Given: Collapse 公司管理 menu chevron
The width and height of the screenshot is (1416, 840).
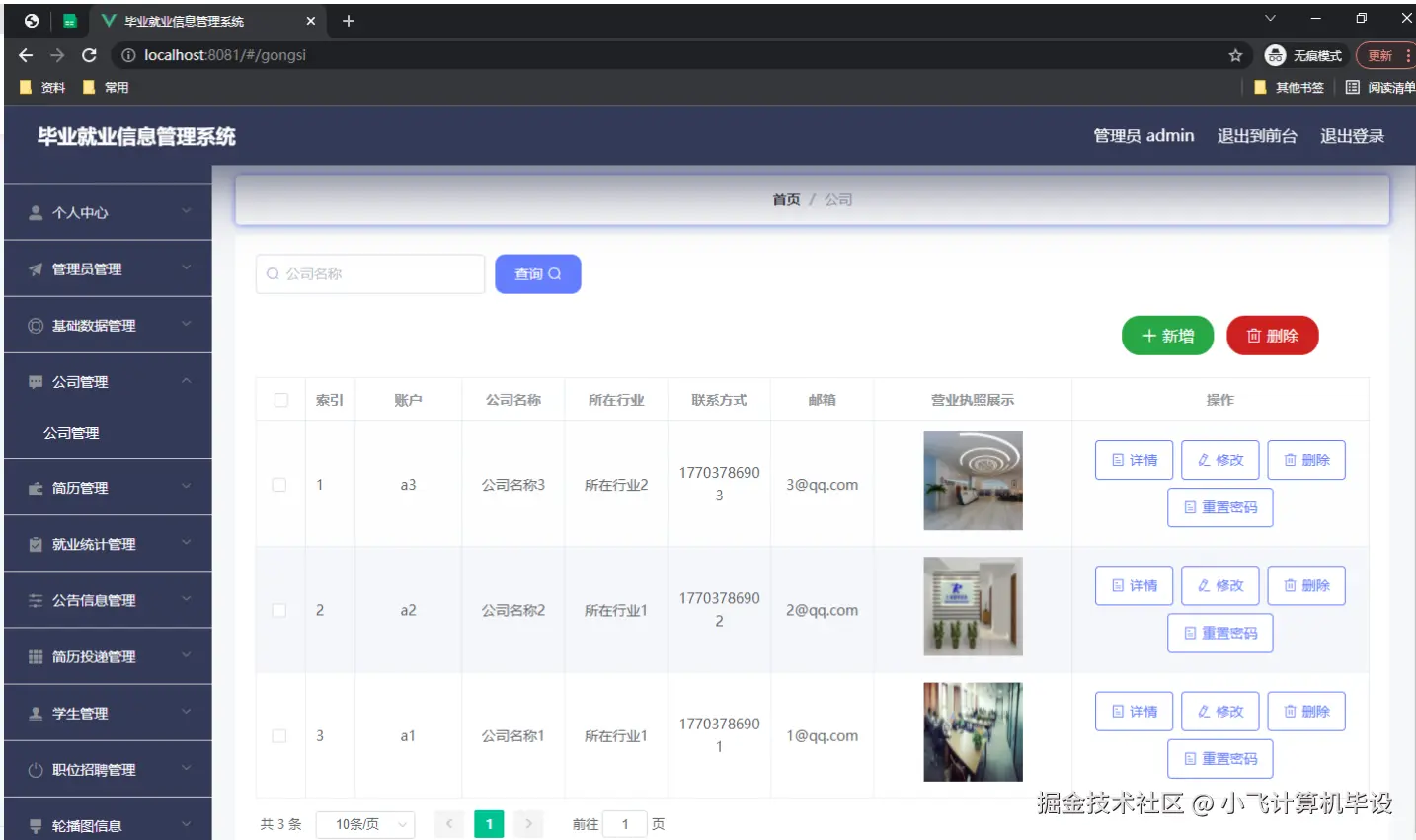Looking at the screenshot, I should (187, 380).
